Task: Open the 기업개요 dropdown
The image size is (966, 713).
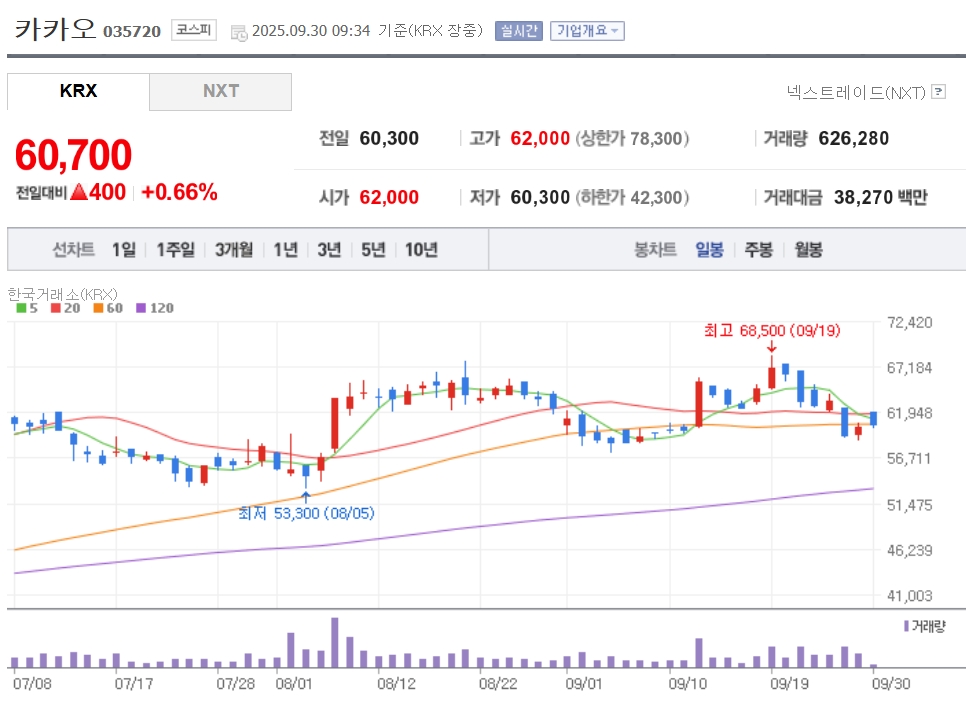Action: pos(587,31)
